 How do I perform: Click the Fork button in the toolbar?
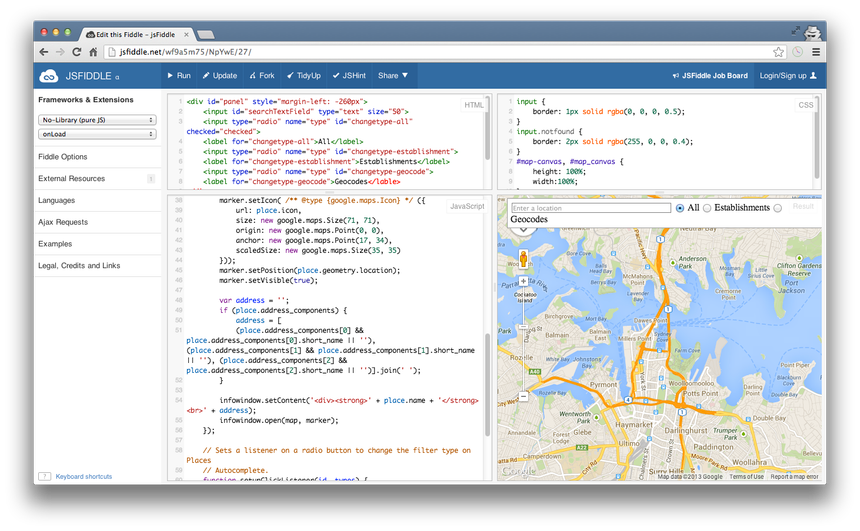tap(262, 75)
